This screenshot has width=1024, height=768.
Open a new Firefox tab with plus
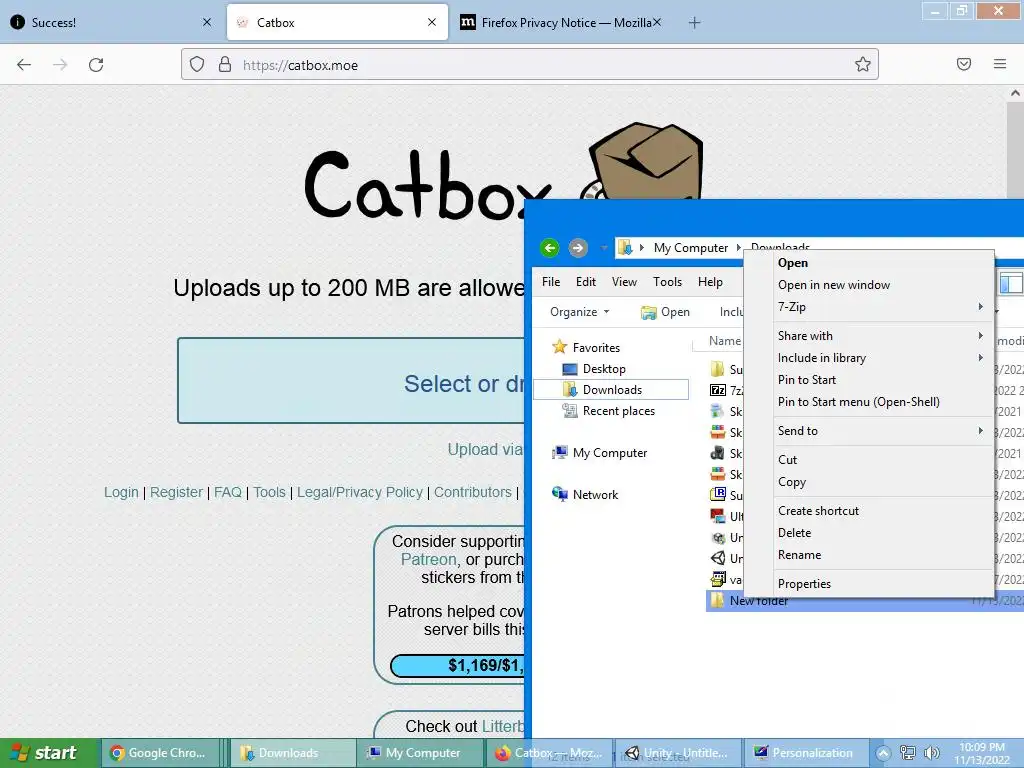694,23
